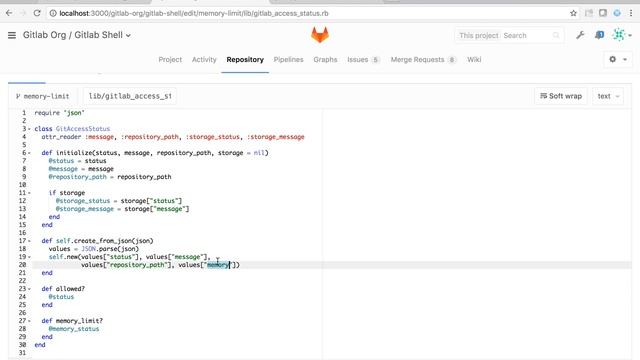Collapse the memory_limit? fold at line 27

tap(29, 321)
